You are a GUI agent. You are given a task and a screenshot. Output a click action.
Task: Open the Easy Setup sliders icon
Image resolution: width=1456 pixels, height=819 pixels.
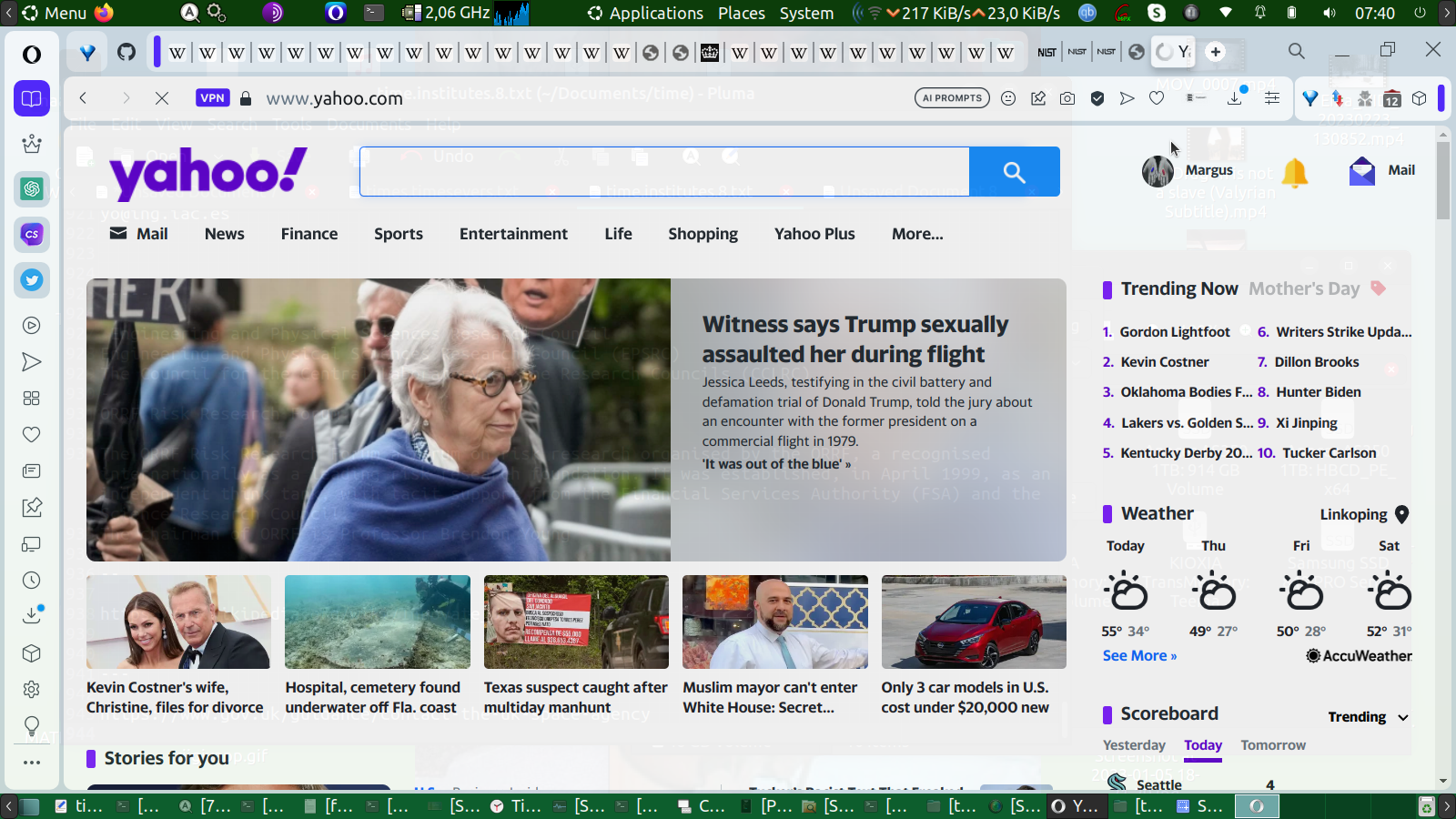tap(1272, 98)
